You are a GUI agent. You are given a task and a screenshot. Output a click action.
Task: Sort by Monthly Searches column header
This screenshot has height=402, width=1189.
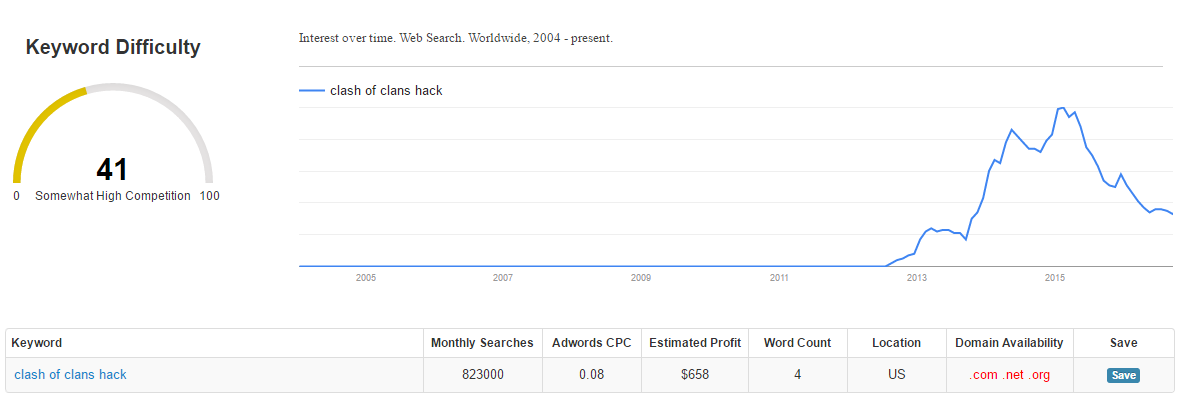[x=482, y=343]
